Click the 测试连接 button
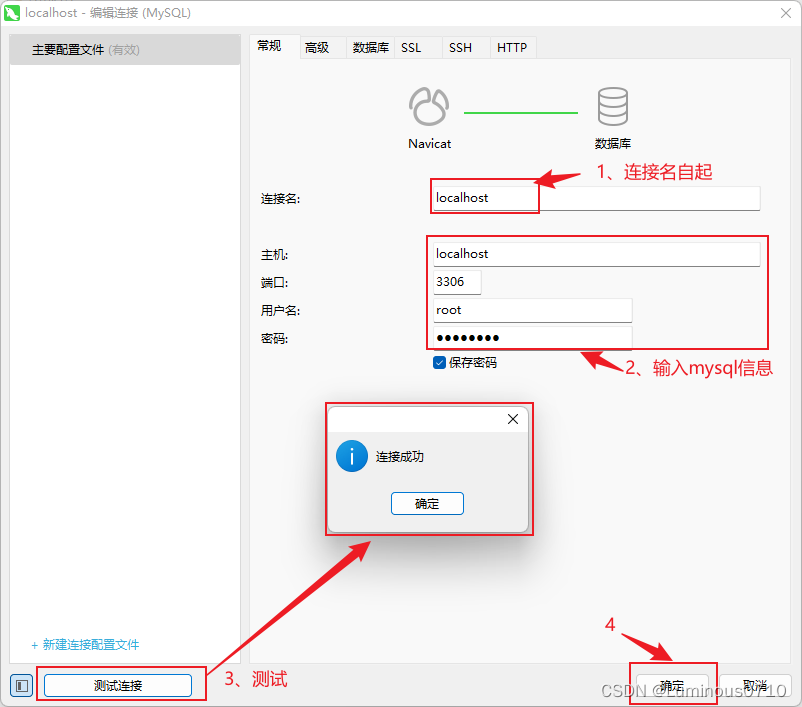802x707 pixels. tap(118, 686)
